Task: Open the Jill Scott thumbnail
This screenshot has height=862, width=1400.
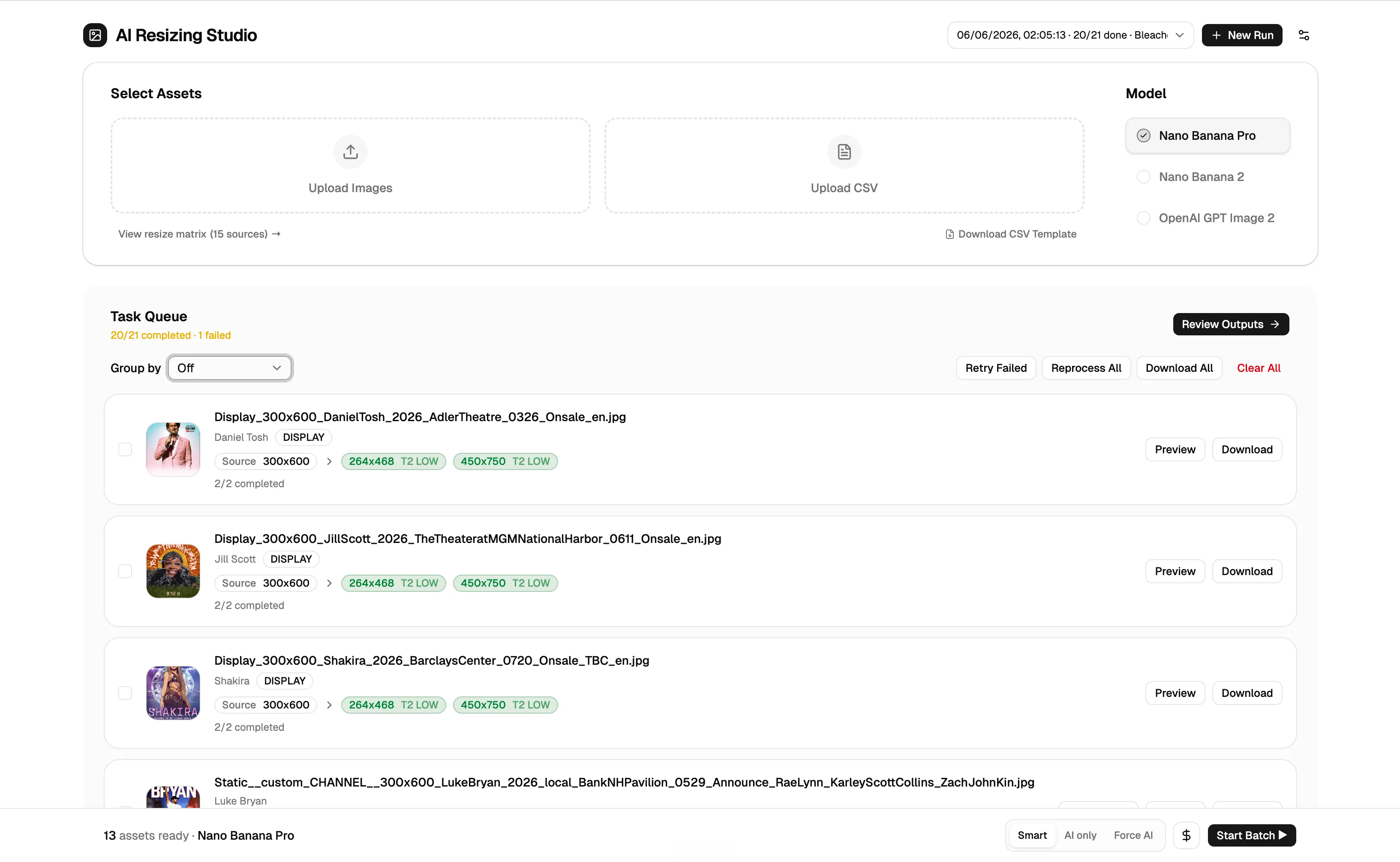Action: click(x=173, y=571)
